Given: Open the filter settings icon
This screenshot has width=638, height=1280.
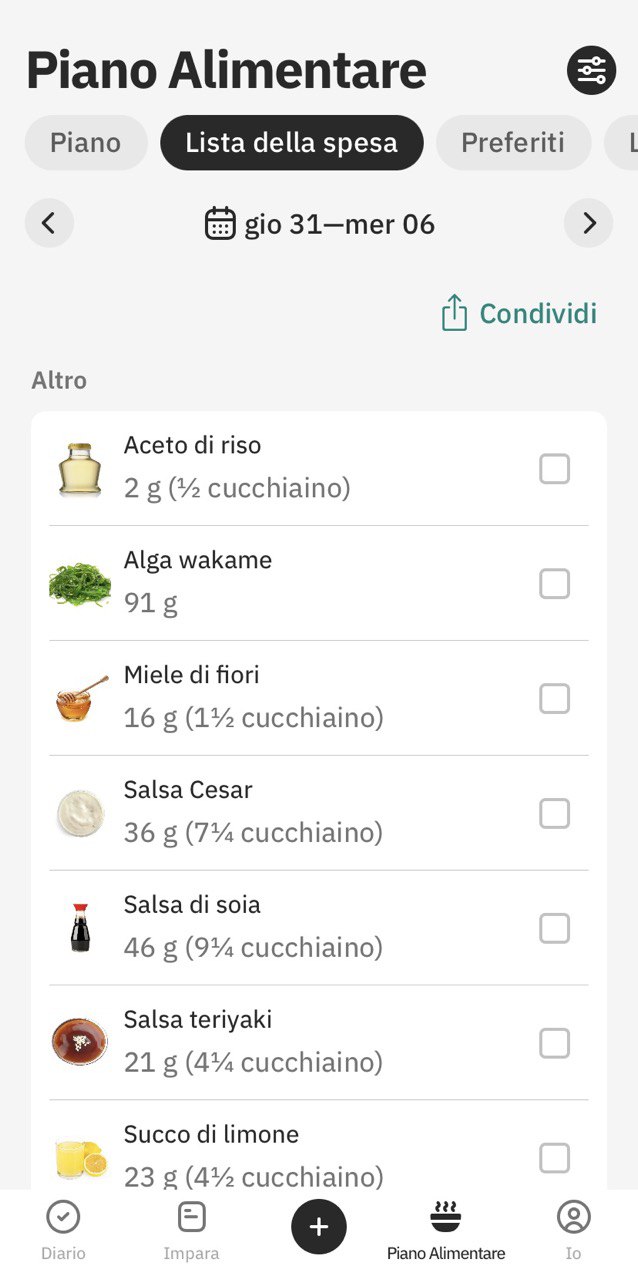Looking at the screenshot, I should 591,70.
